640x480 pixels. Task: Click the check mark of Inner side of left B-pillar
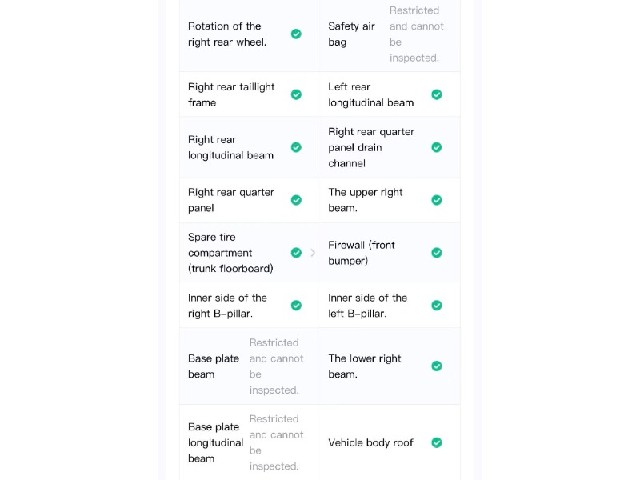437,305
